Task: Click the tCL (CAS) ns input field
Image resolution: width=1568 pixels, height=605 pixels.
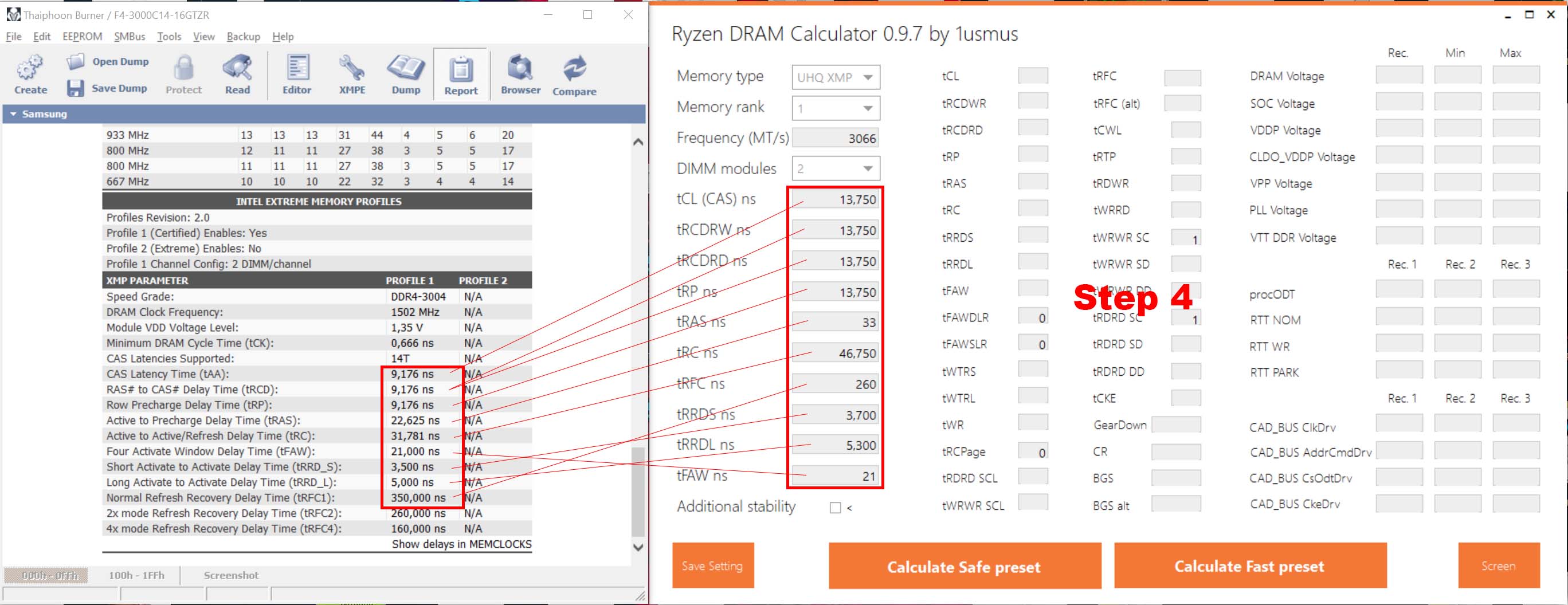Action: click(835, 199)
